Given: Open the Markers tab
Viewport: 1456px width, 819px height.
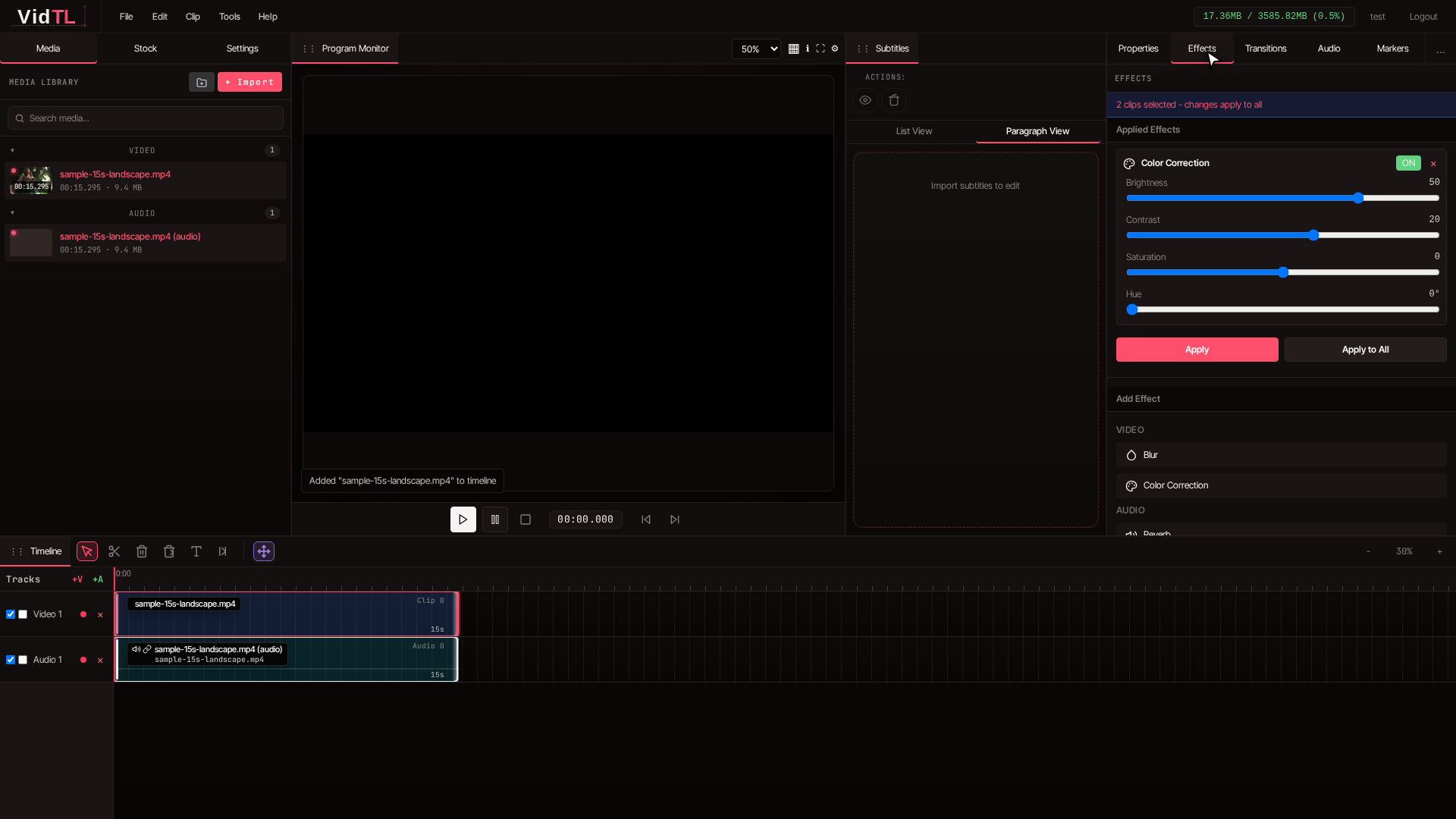Looking at the screenshot, I should click(x=1393, y=49).
